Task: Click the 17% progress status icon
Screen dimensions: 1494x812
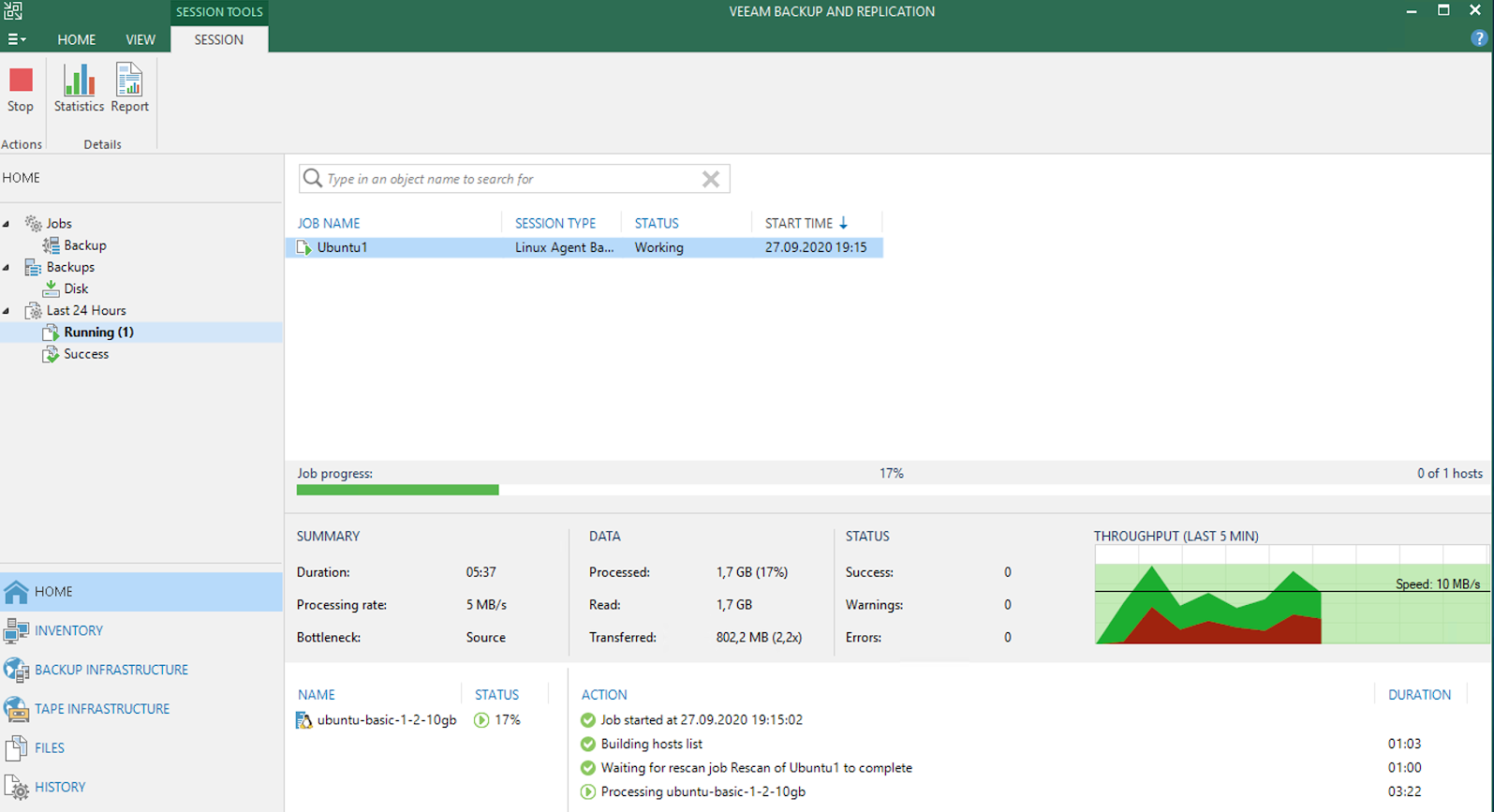Action: pos(481,720)
